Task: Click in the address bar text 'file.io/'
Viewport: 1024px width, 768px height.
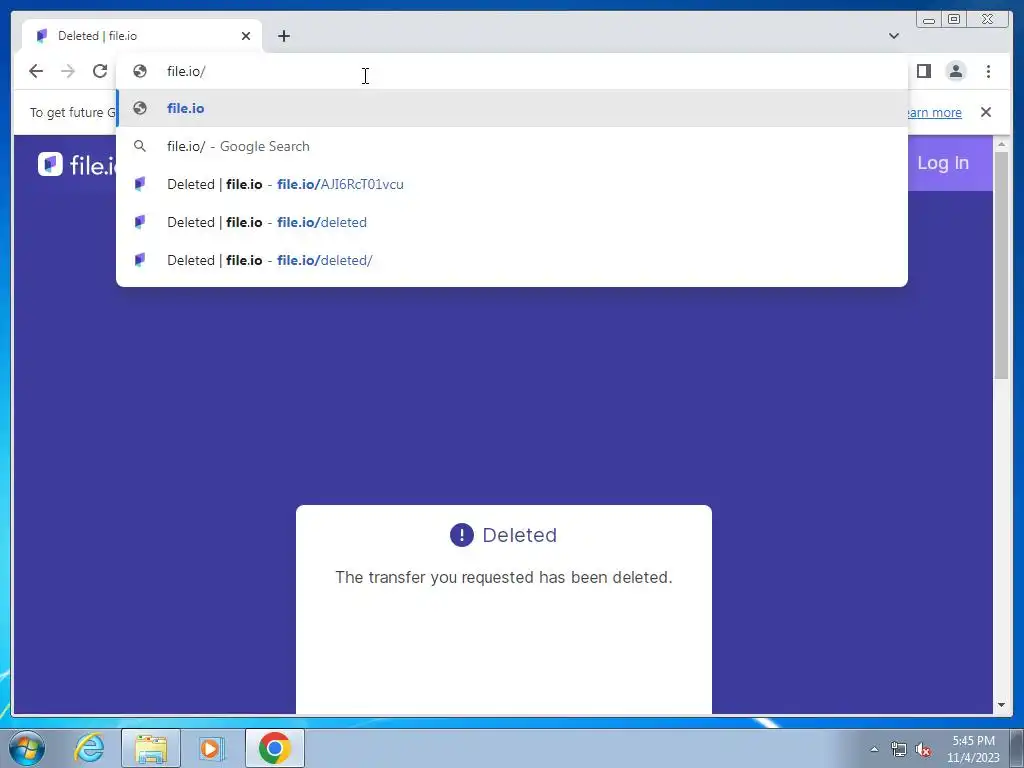Action: (x=186, y=71)
